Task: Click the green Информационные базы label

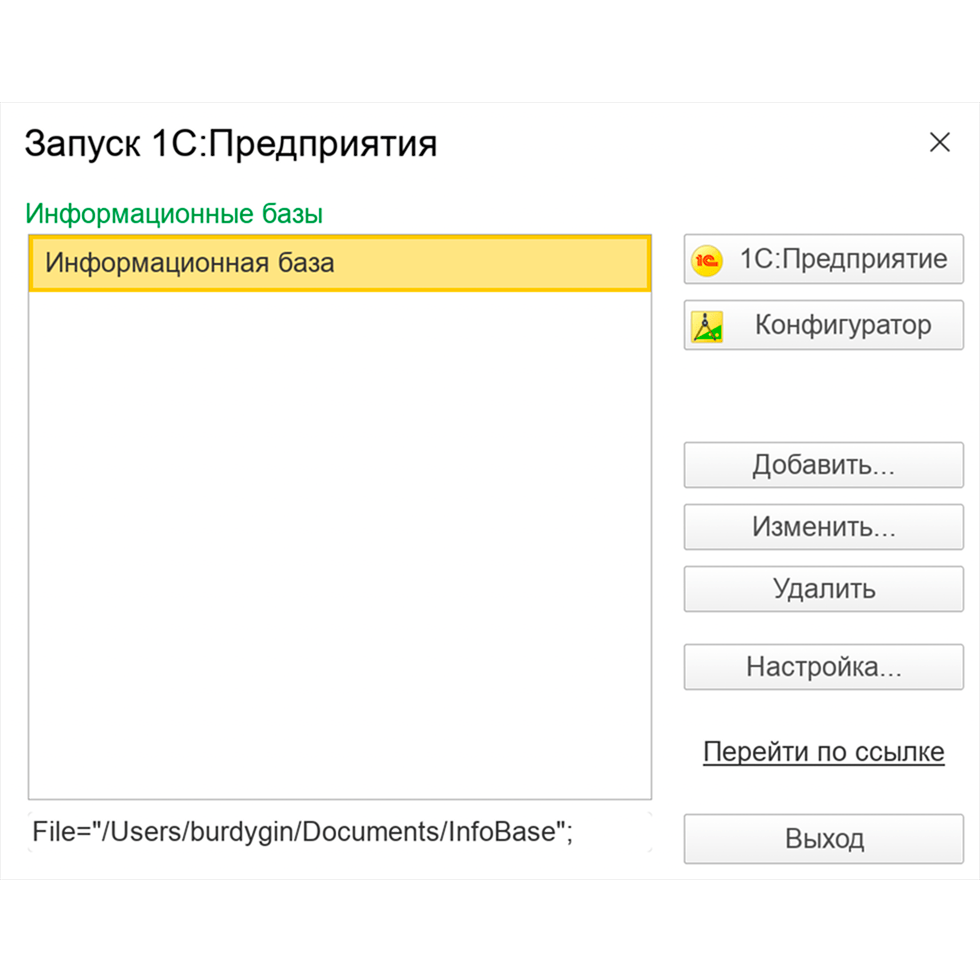Action: pyautogui.click(x=170, y=213)
